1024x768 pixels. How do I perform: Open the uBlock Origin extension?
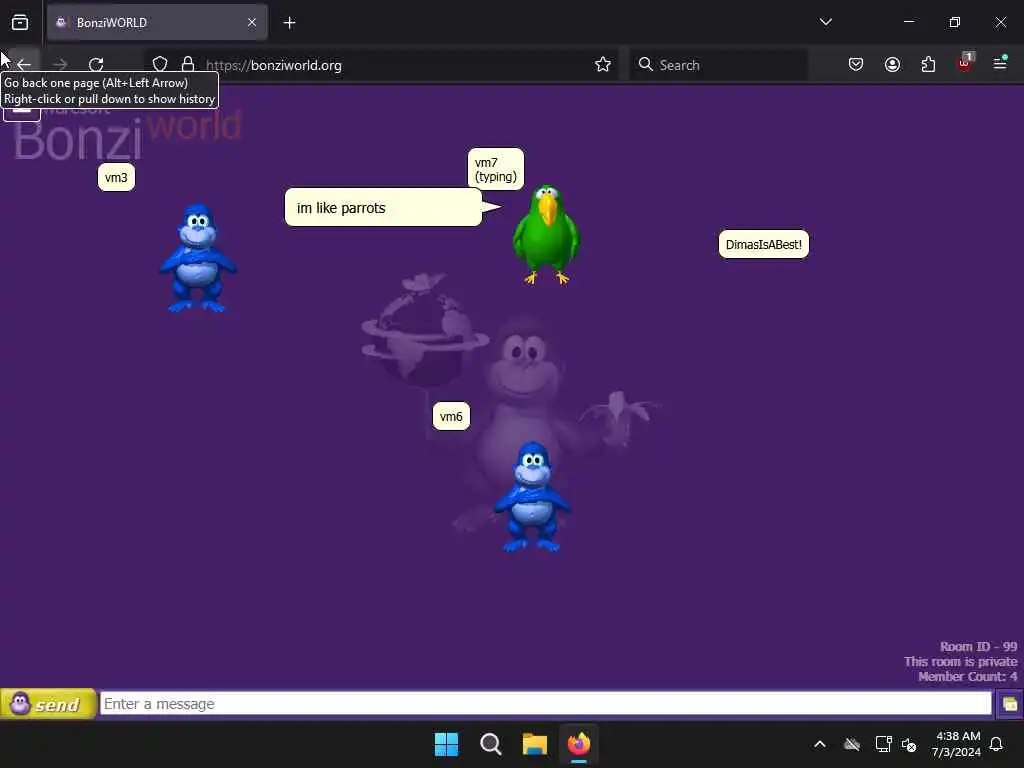[x=965, y=63]
